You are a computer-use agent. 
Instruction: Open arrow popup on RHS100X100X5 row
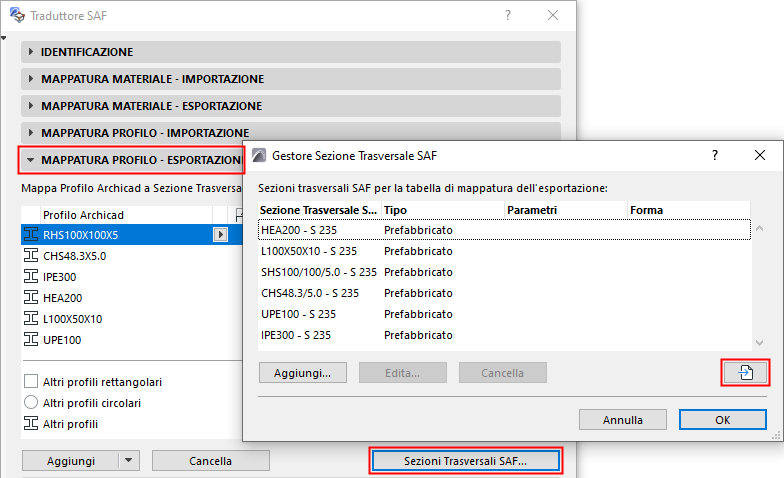coord(220,234)
